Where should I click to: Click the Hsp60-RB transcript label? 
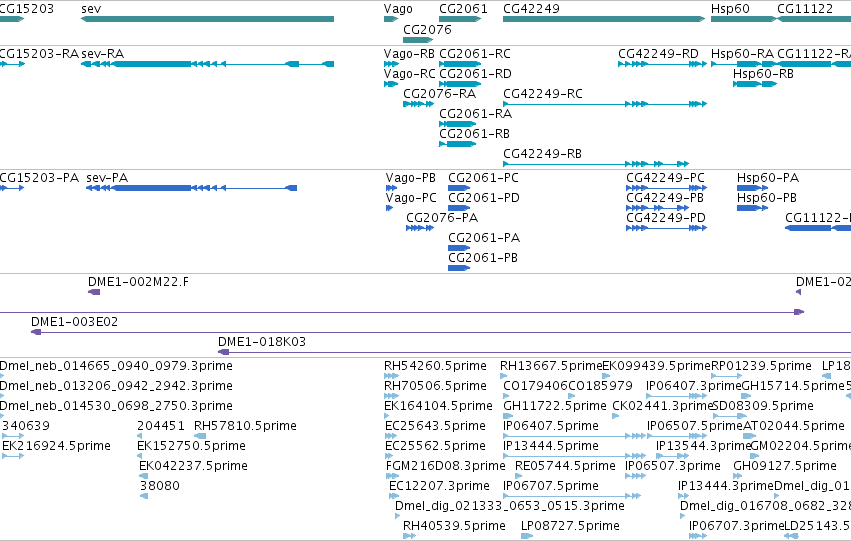coord(763,74)
